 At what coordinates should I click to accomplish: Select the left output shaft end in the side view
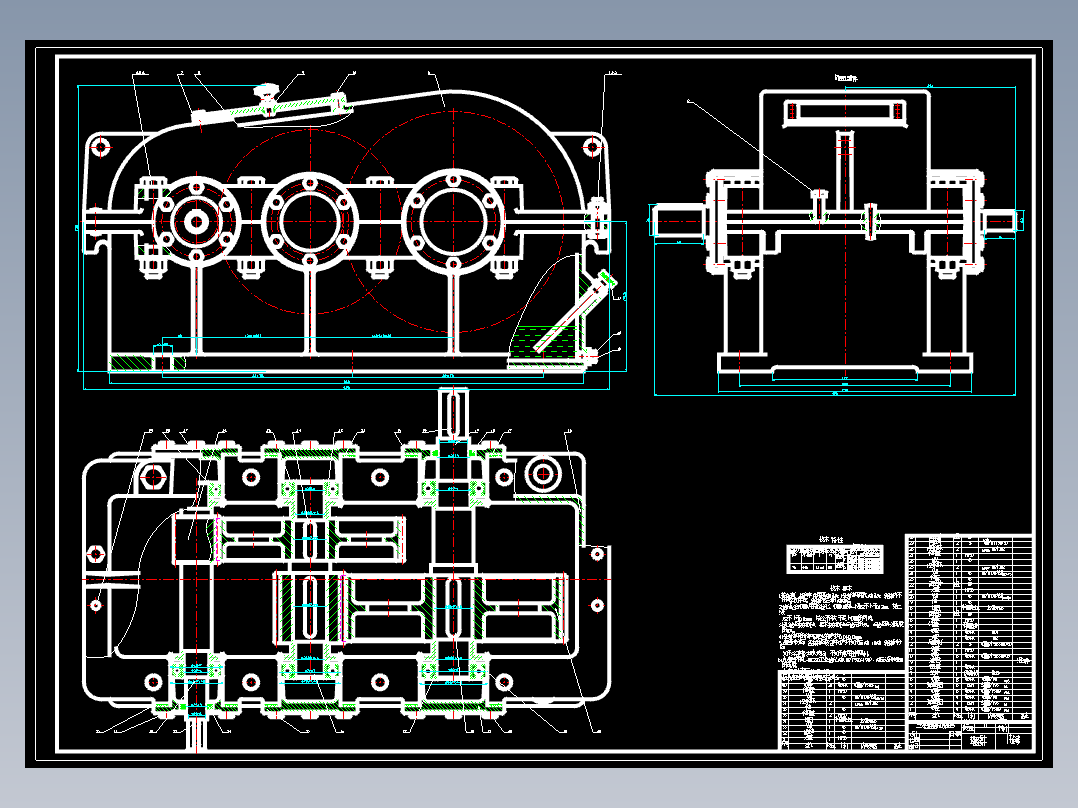pyautogui.click(x=678, y=221)
